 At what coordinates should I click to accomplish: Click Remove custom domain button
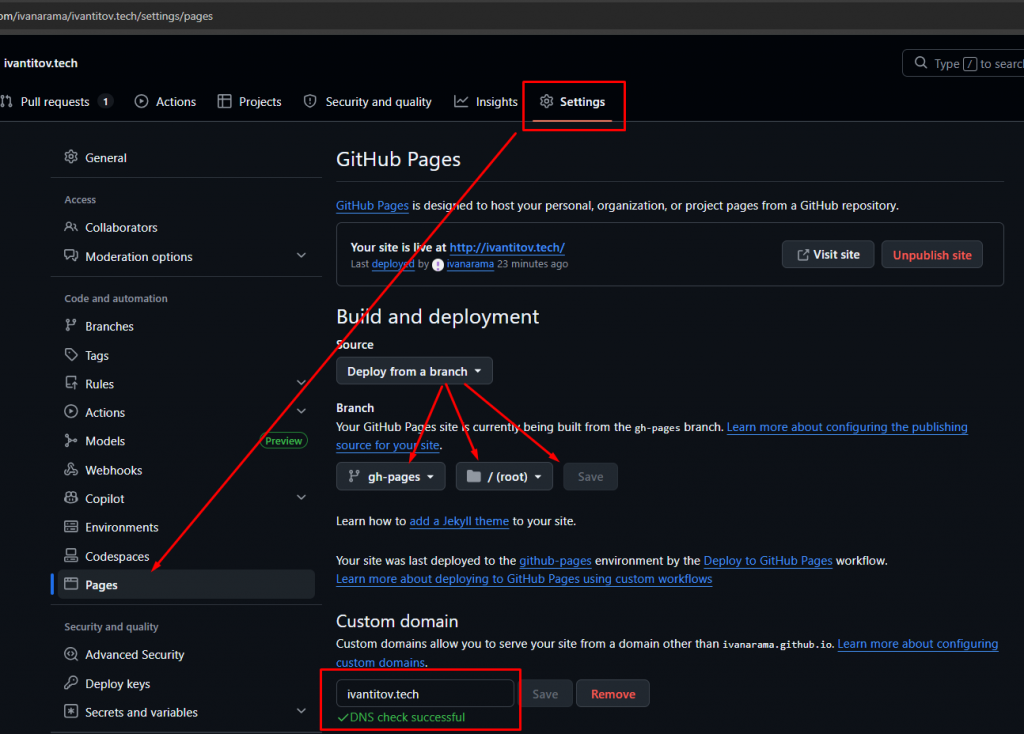(613, 694)
